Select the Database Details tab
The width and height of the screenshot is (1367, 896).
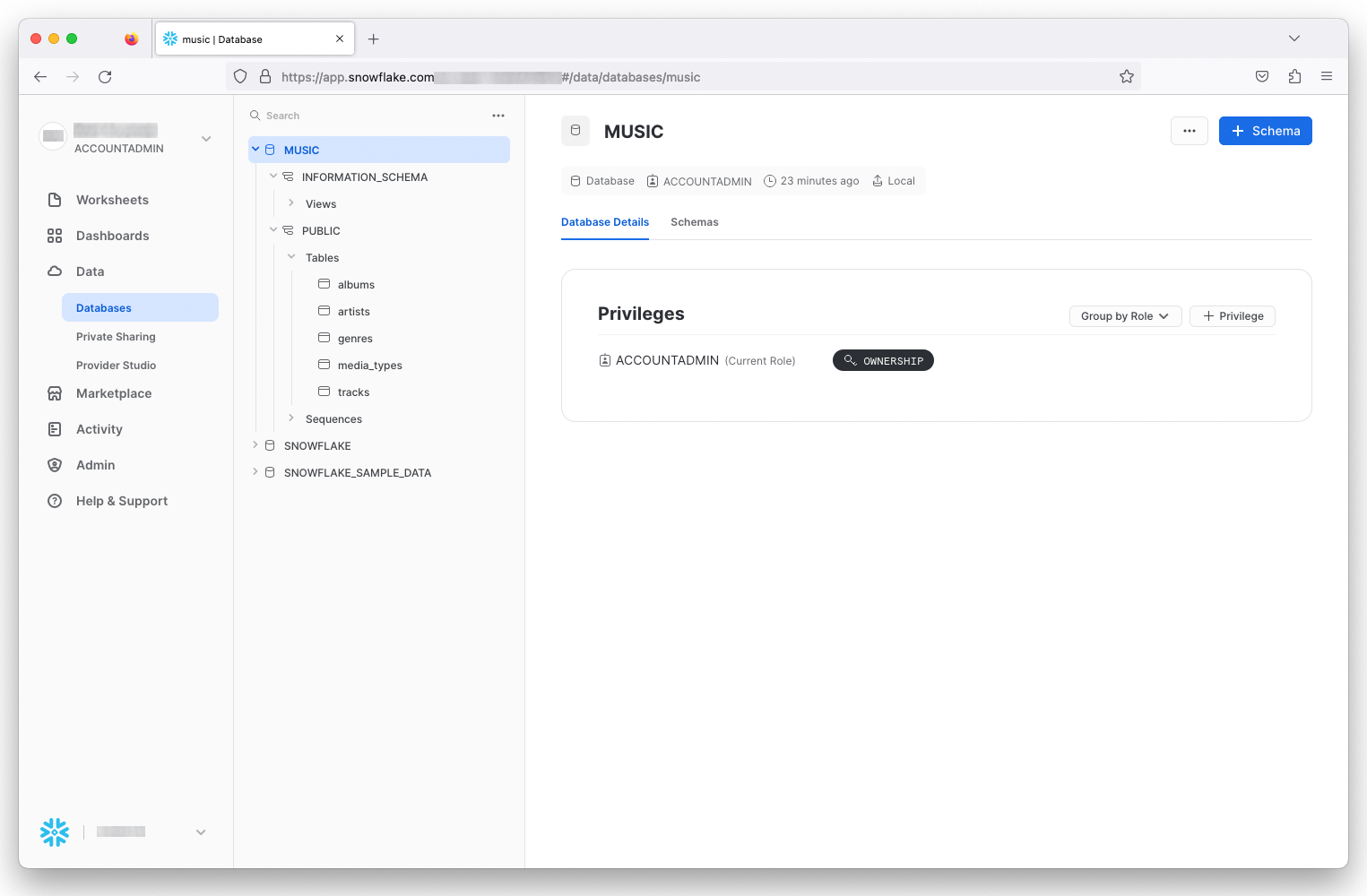click(x=605, y=222)
